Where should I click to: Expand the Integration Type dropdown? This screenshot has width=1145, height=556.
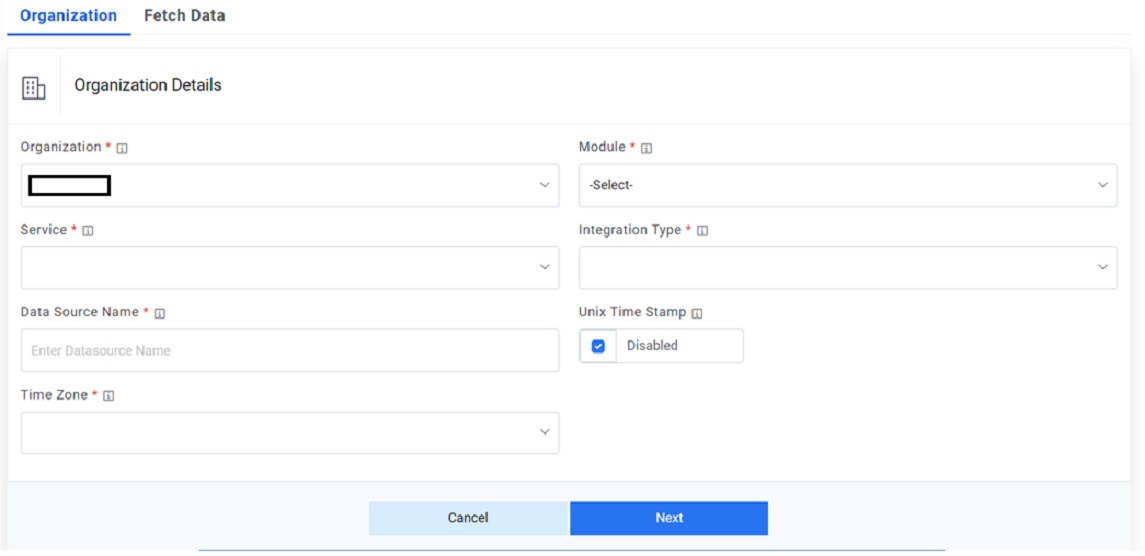[x=847, y=268]
